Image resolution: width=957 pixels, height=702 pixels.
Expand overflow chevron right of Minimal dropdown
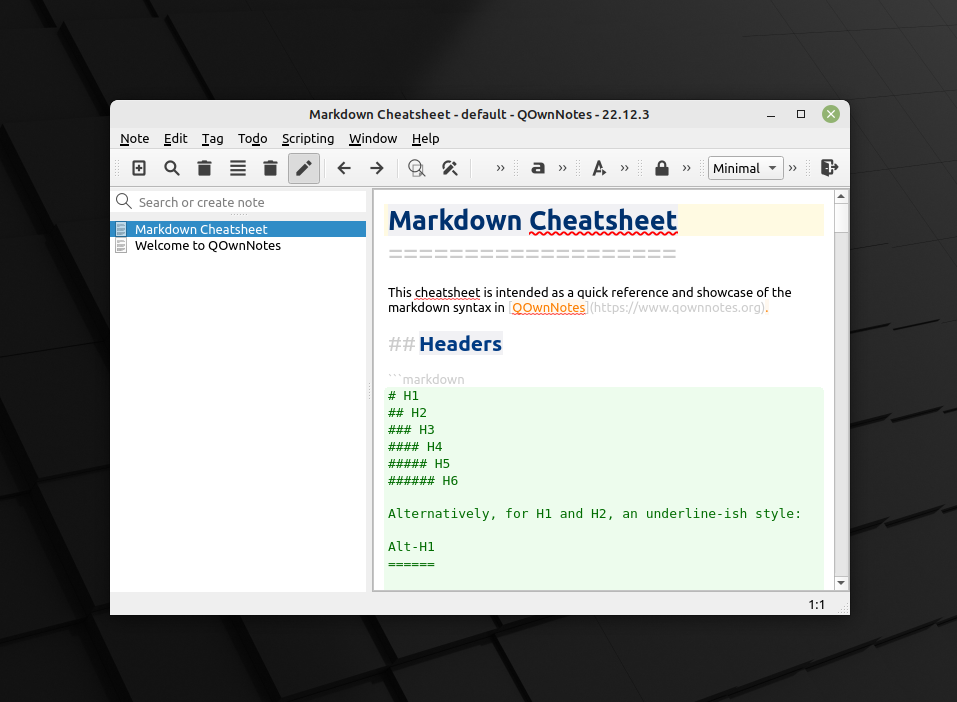793,168
